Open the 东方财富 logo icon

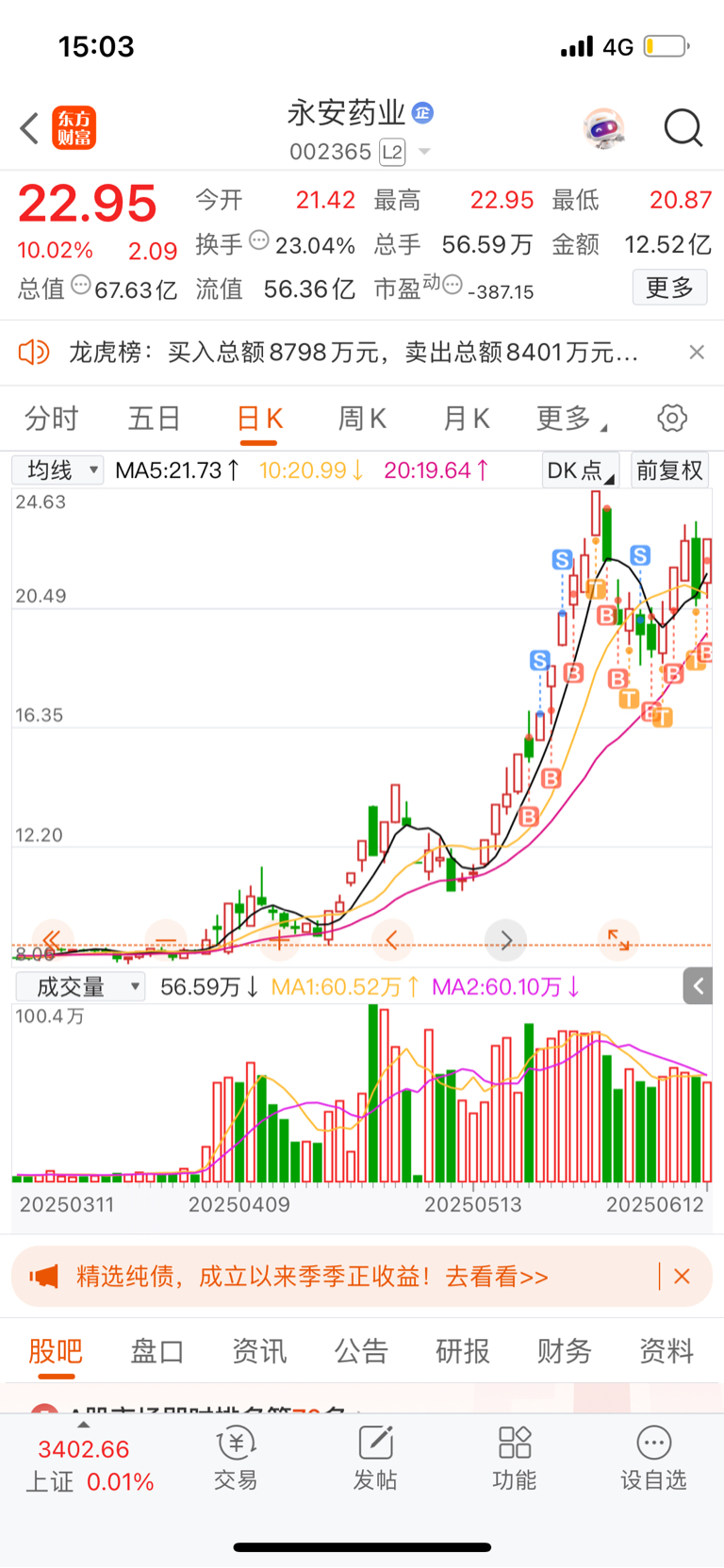[x=74, y=128]
